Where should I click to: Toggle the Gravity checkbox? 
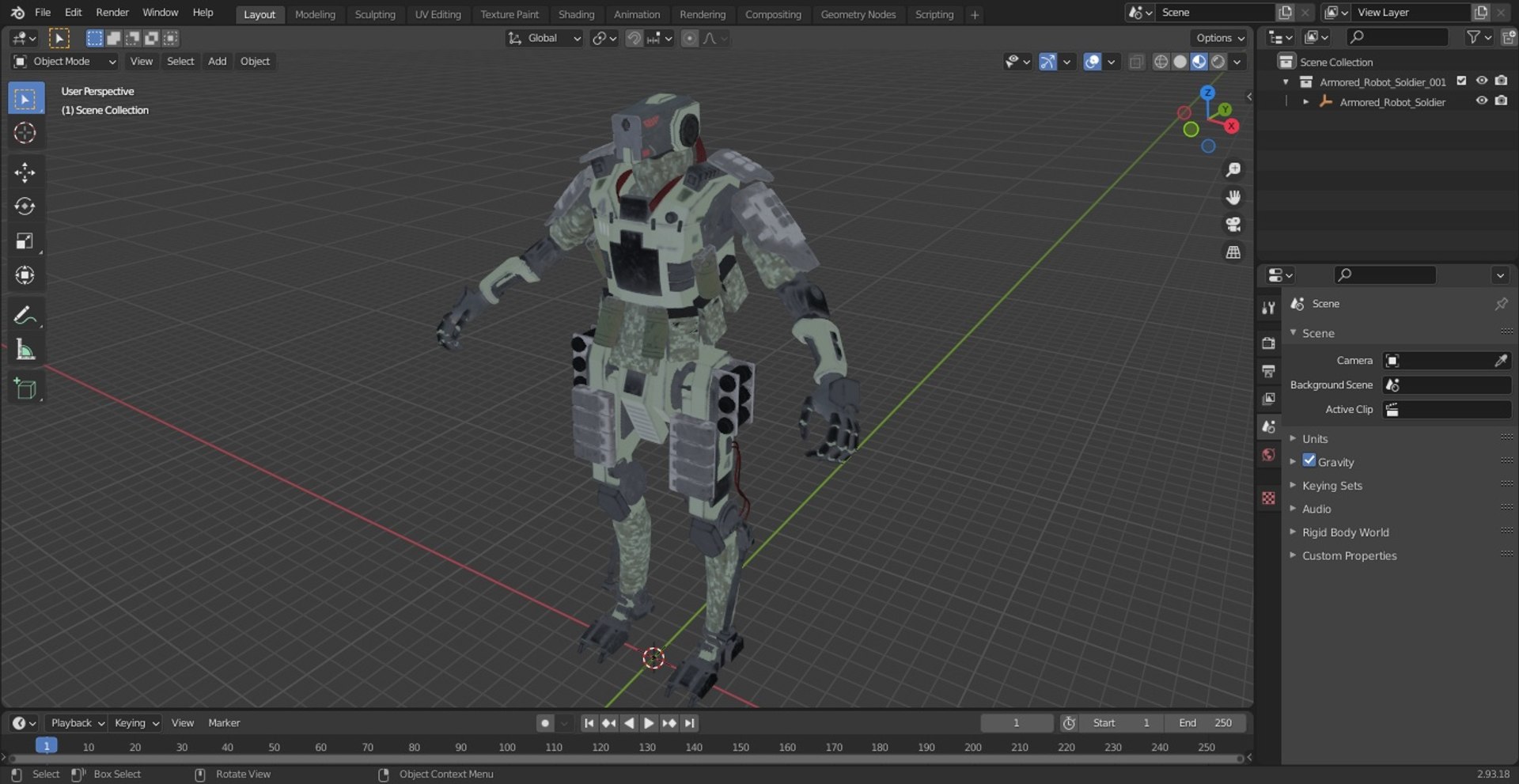(1309, 460)
